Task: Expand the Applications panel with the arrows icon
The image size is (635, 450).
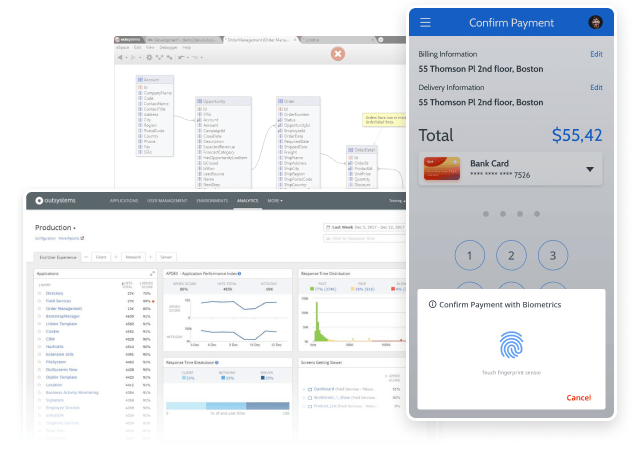Action: tap(152, 273)
